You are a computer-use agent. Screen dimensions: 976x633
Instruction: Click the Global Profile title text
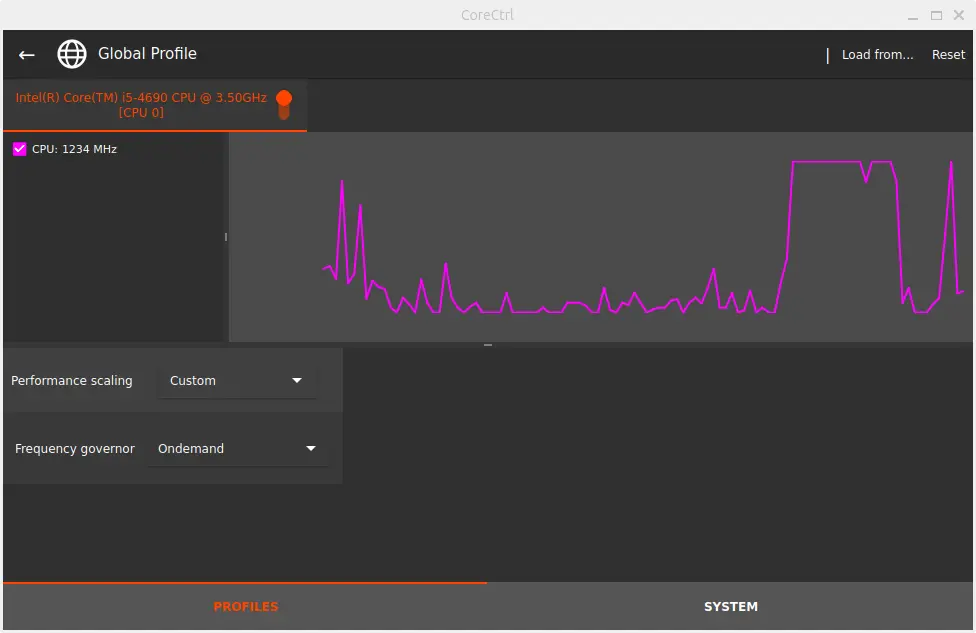[147, 54]
